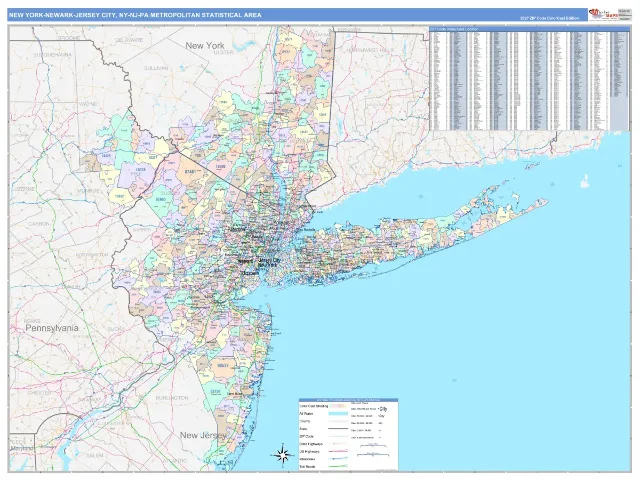The image size is (640, 480).
Task: Click the 'Toll Roads' legend label
Action: (x=307, y=467)
